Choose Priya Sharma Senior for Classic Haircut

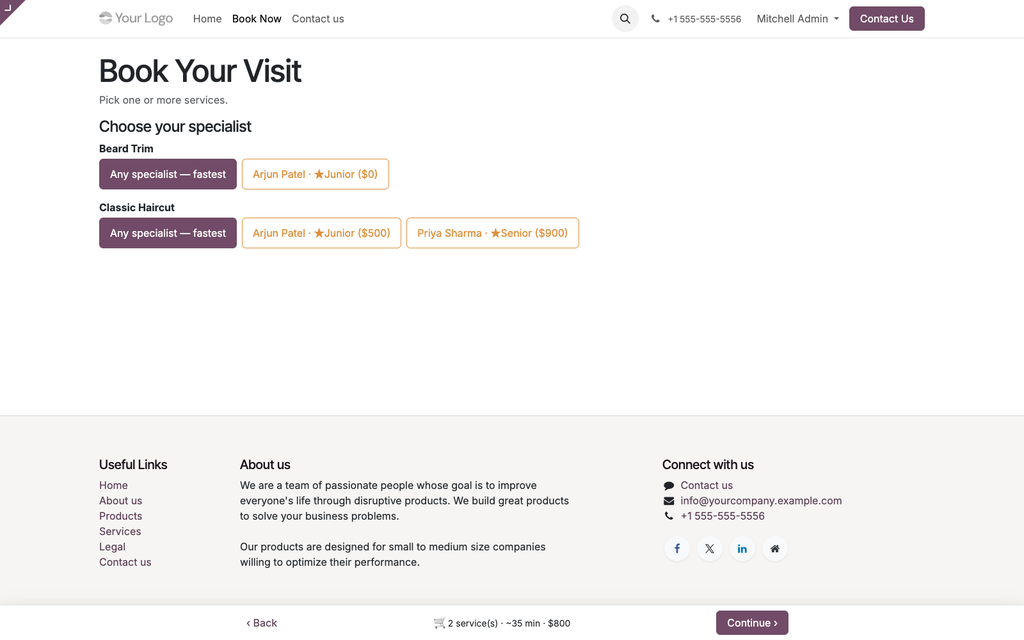[492, 233]
